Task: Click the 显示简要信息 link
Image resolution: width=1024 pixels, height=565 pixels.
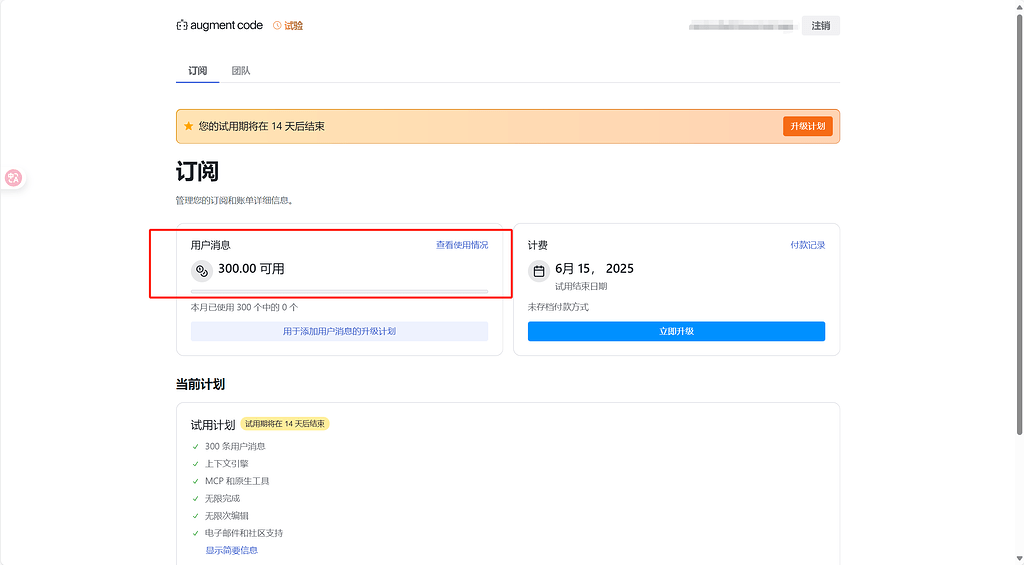Action: [232, 550]
